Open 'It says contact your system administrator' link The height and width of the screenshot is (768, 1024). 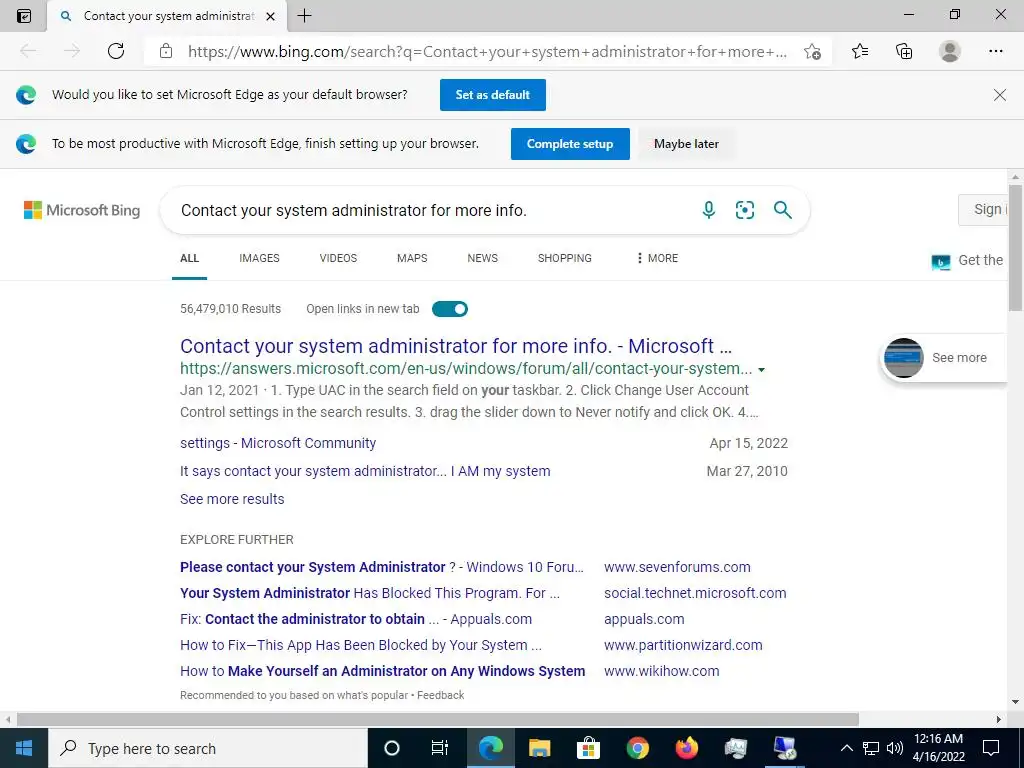tap(365, 471)
